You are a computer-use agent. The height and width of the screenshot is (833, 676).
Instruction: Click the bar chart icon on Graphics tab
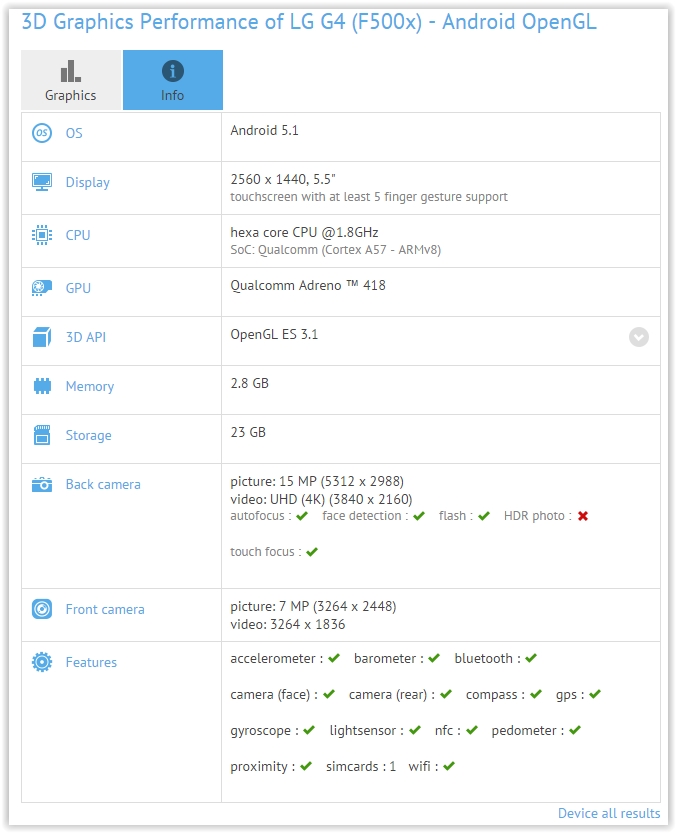(x=70, y=71)
